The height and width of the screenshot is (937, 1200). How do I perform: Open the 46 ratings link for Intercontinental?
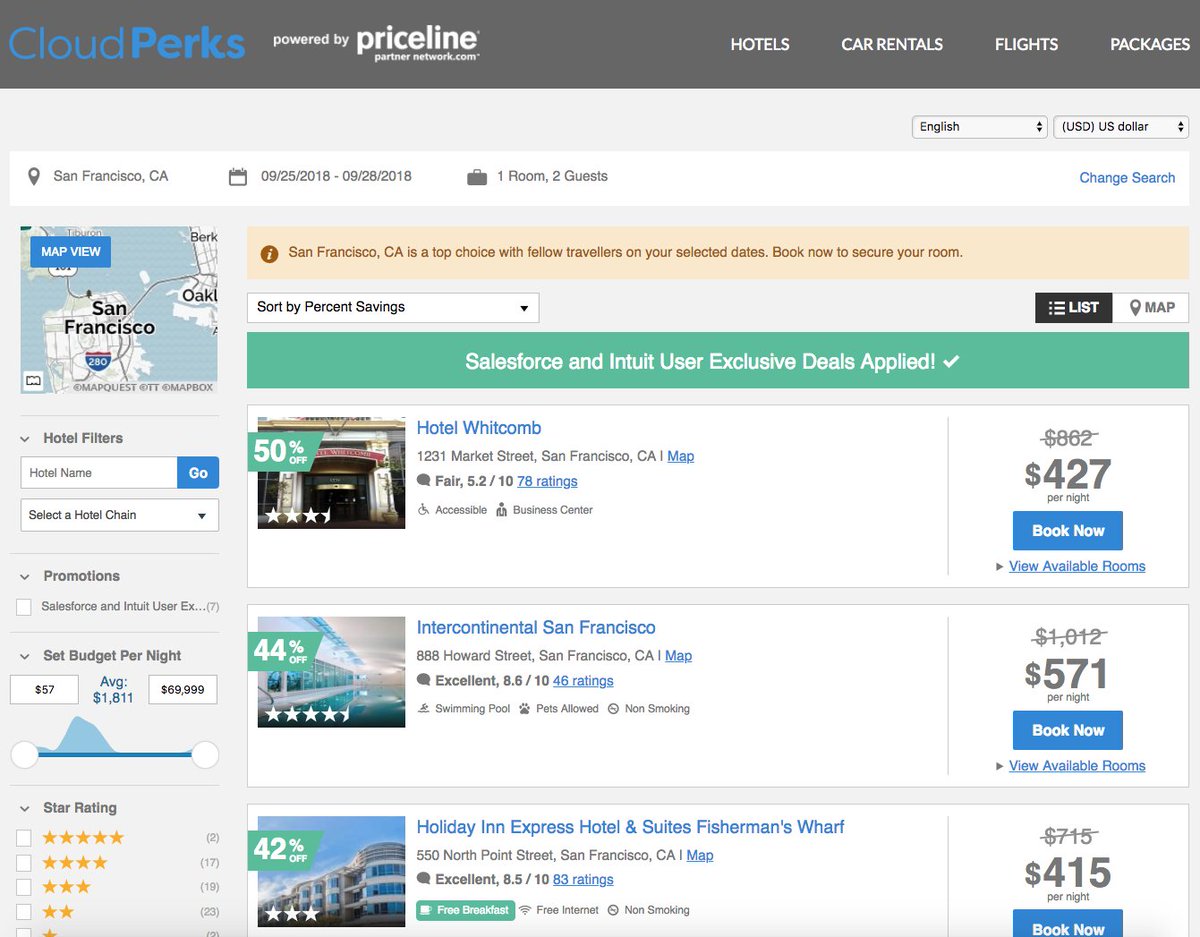pos(583,681)
